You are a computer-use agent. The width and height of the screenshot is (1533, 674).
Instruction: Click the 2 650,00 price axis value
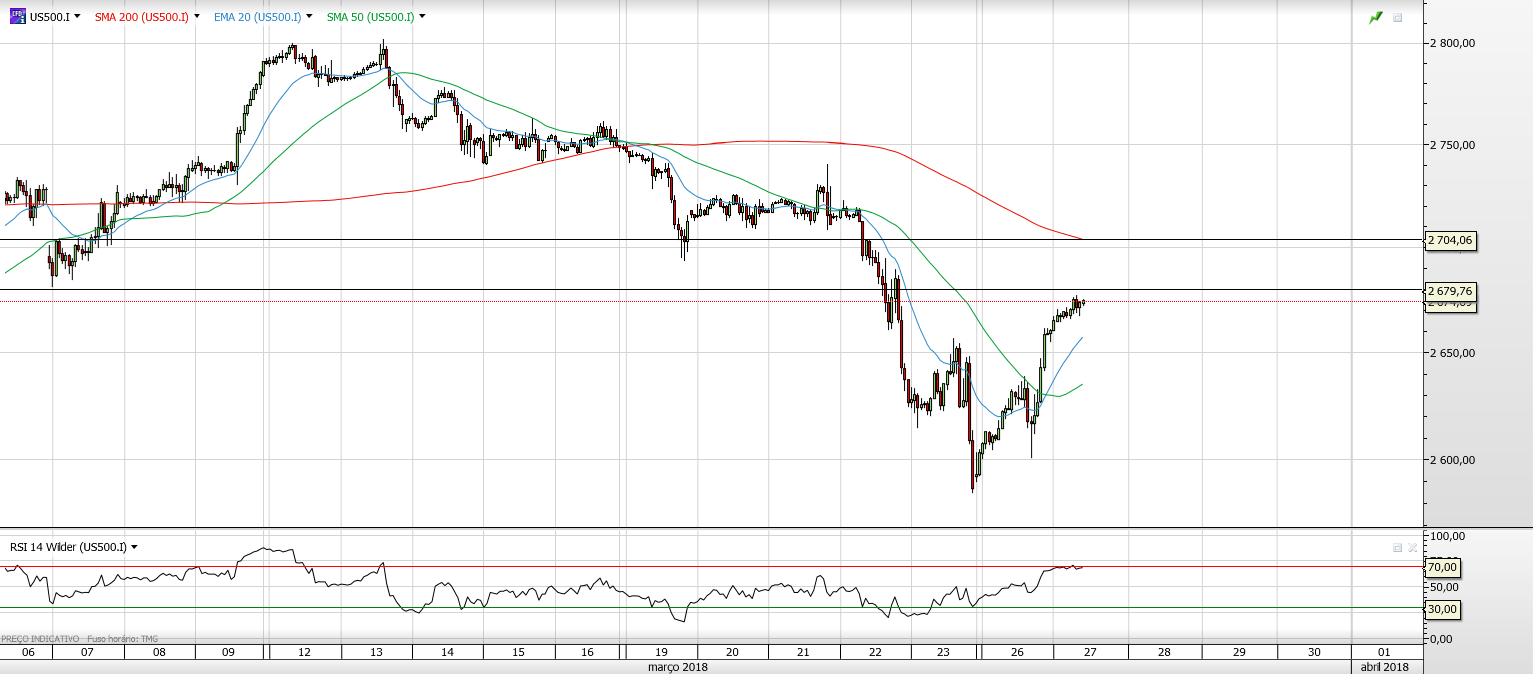tap(1454, 353)
